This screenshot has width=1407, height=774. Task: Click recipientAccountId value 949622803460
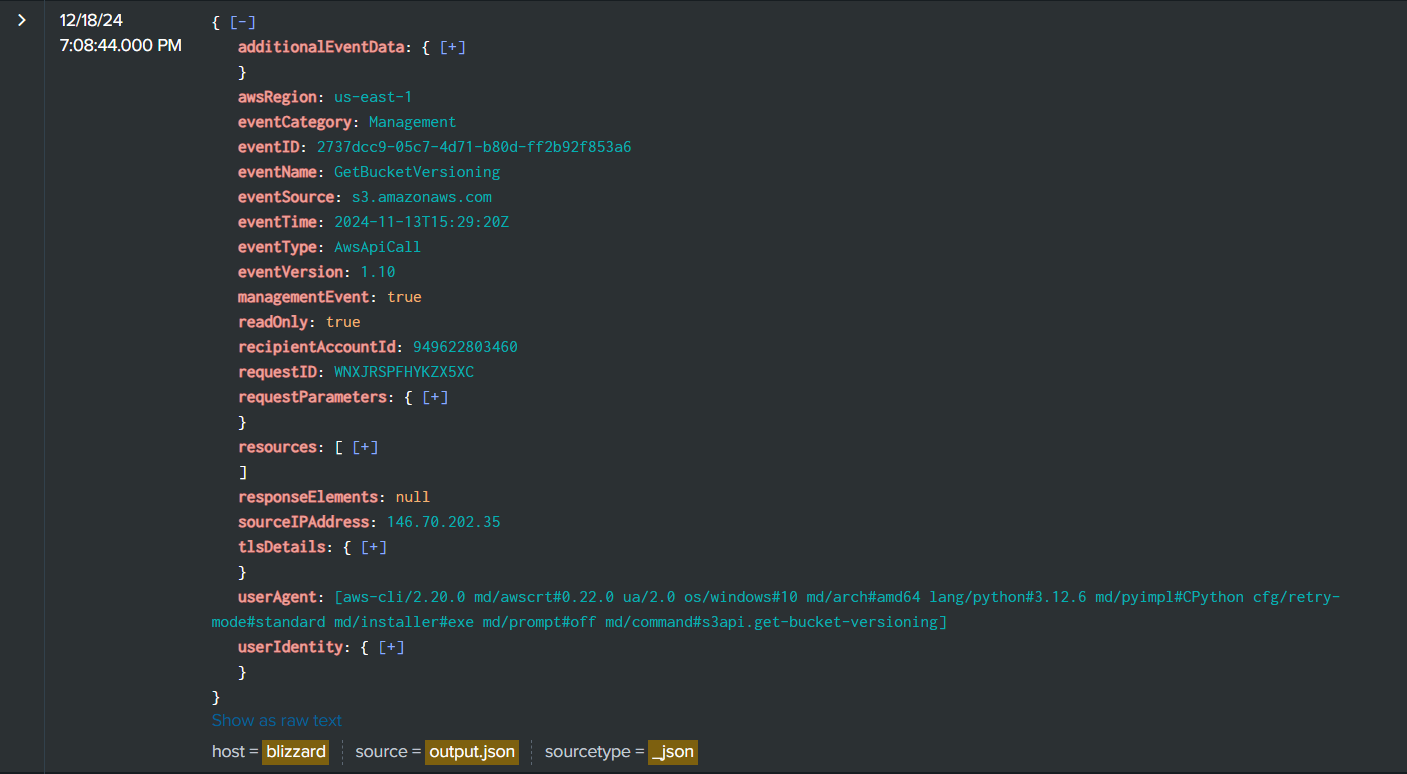click(465, 347)
